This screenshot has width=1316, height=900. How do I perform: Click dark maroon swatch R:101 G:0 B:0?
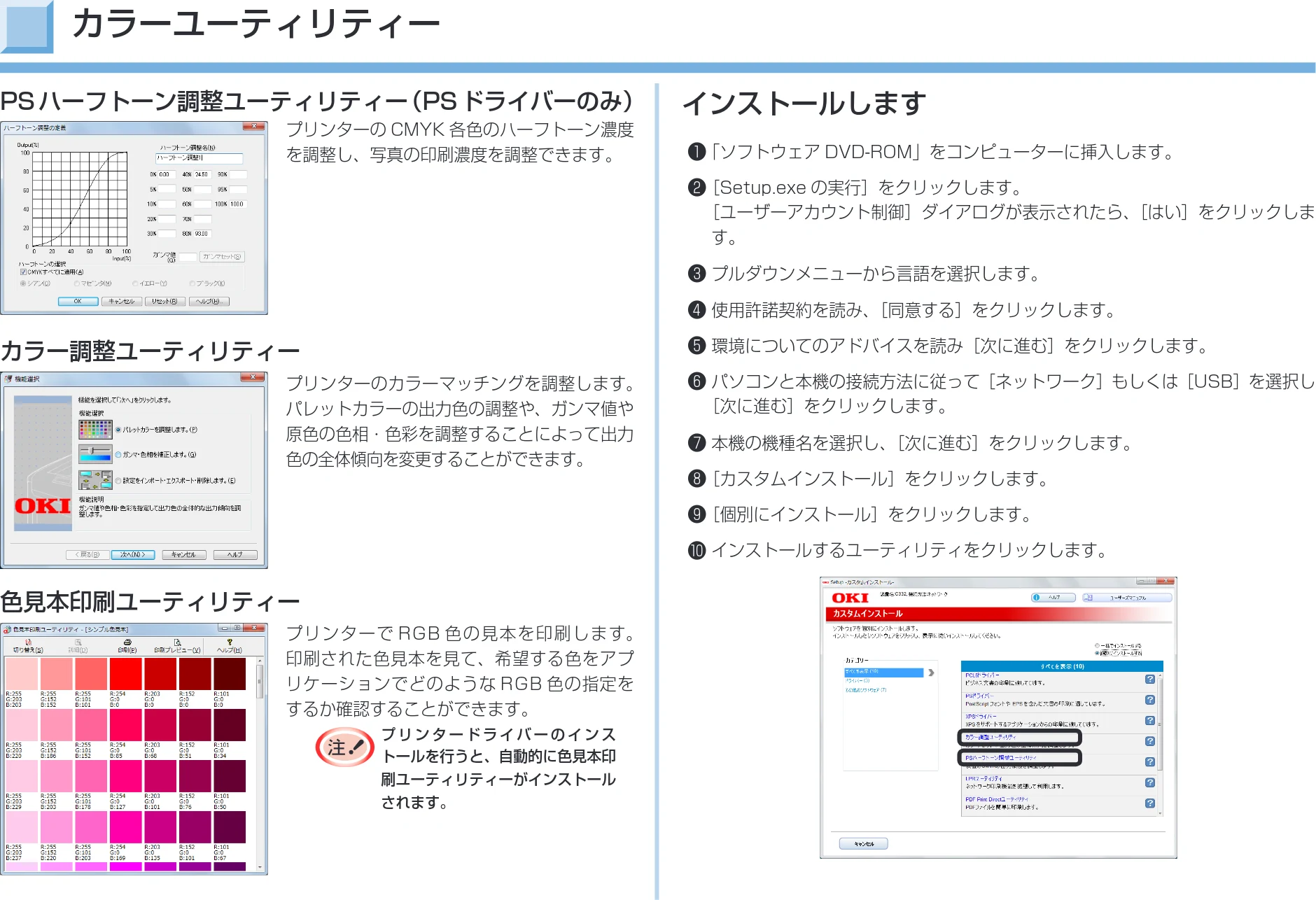point(230,675)
